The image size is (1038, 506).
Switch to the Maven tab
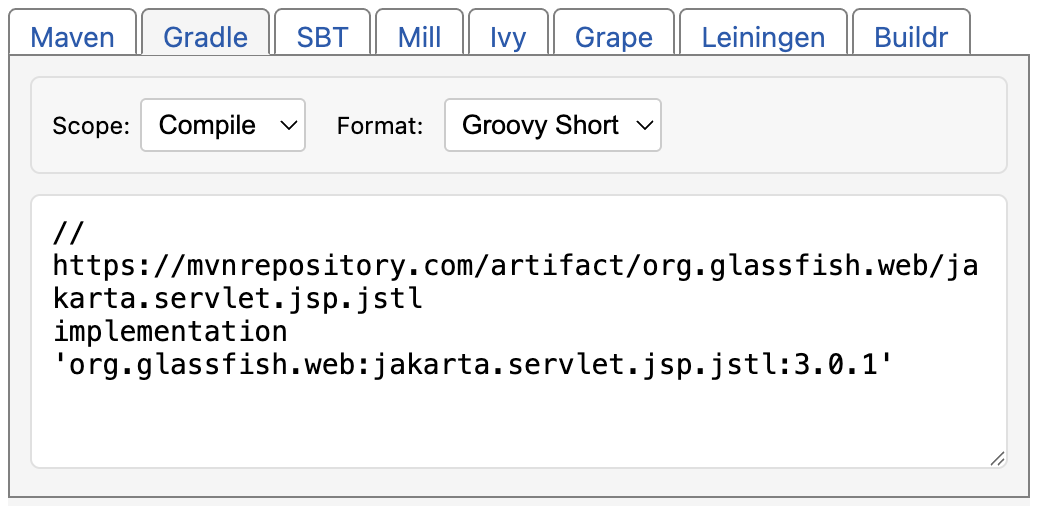pos(72,32)
